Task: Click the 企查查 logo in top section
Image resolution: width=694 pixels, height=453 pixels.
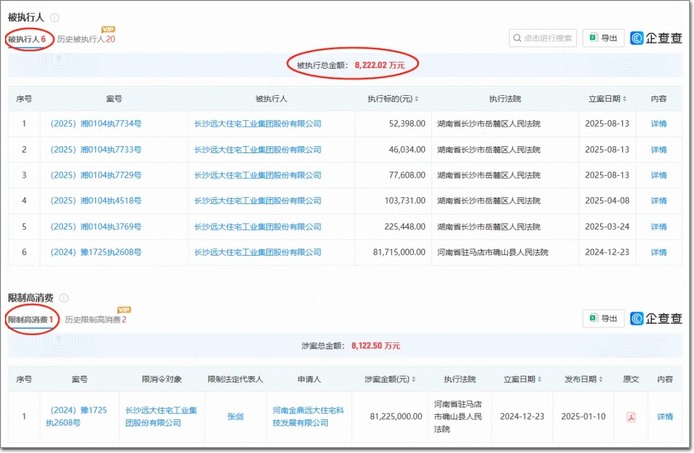Action: [x=656, y=39]
